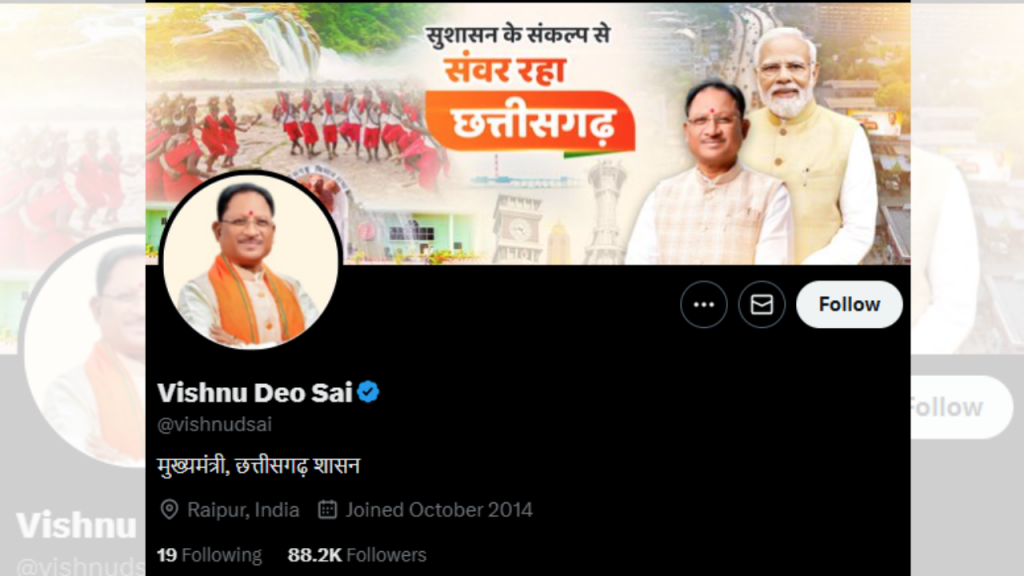Click the orange छत्तीसगढ़ banner label
Screen dimensions: 1024x576
530,121
